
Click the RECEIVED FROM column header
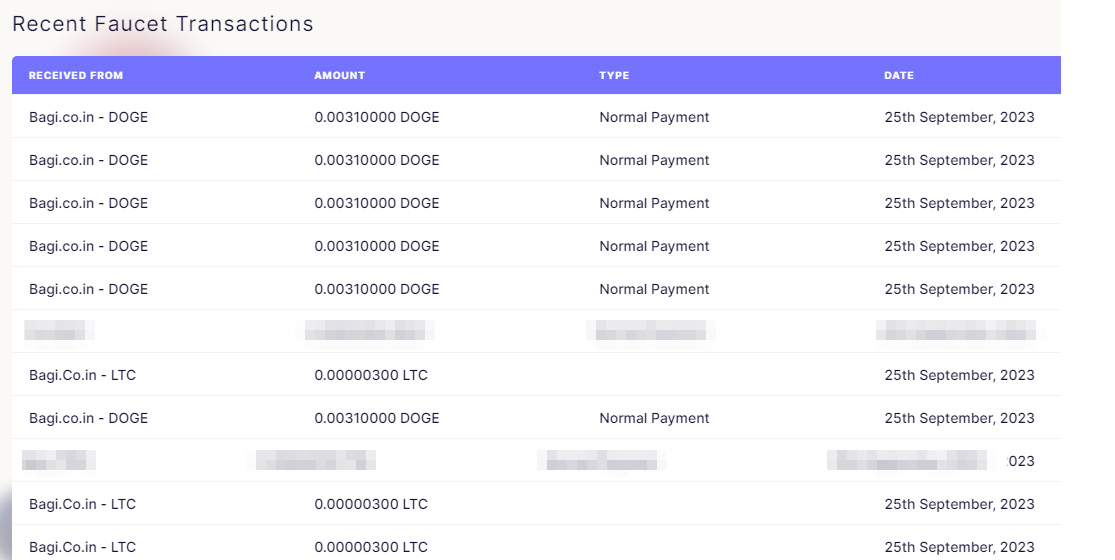75,75
